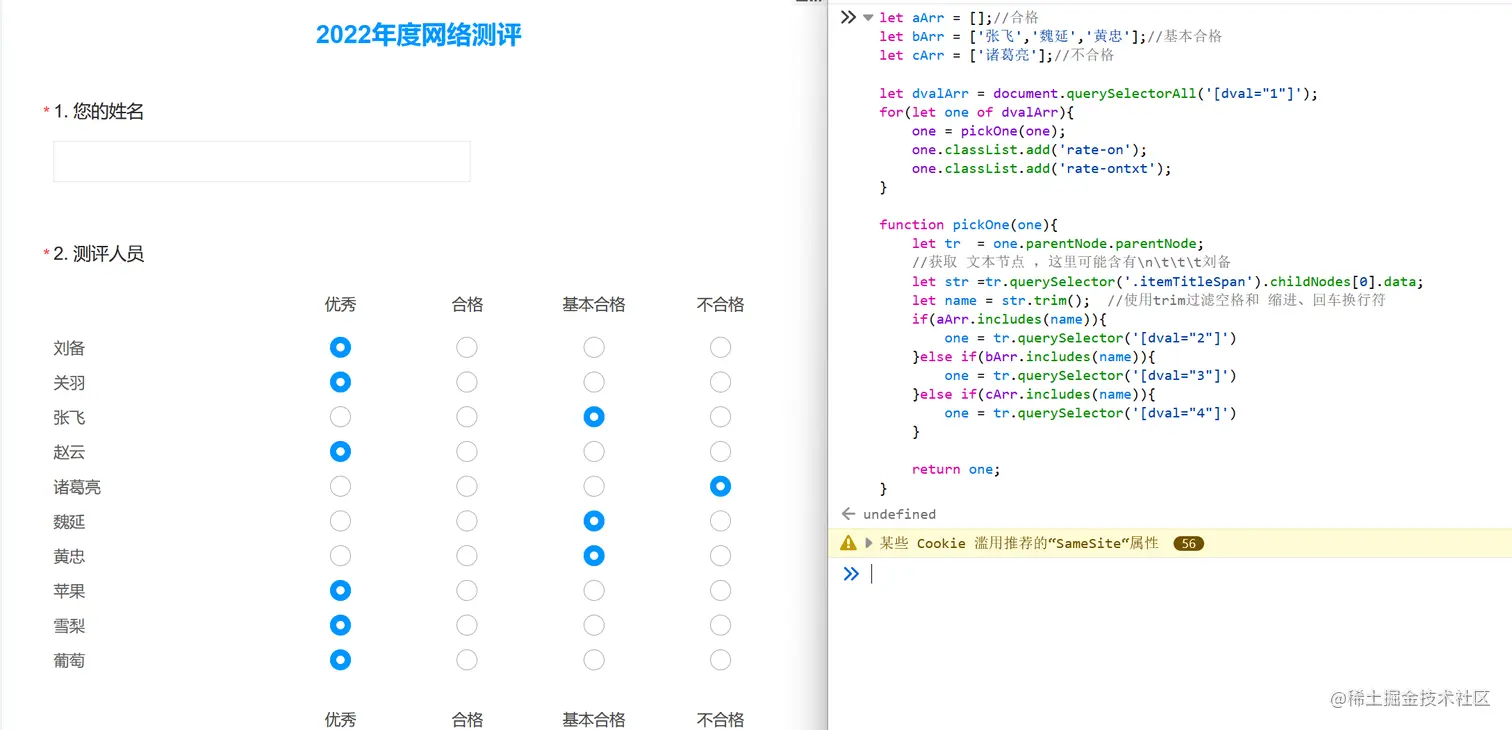The image size is (1512, 730).
Task: Select 合格 radio for 雪梨
Action: [467, 626]
